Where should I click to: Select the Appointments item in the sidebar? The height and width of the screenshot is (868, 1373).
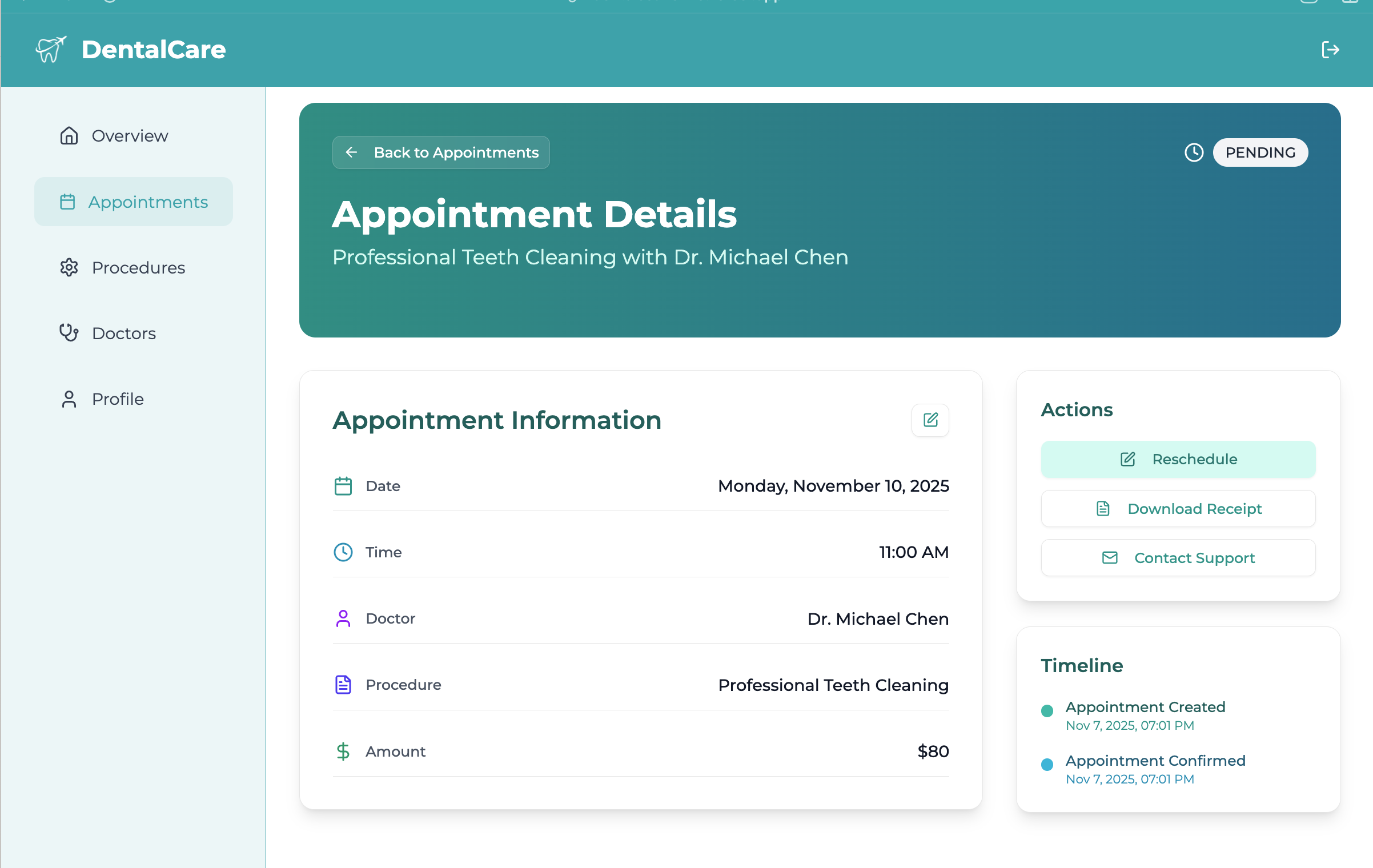[x=133, y=202]
